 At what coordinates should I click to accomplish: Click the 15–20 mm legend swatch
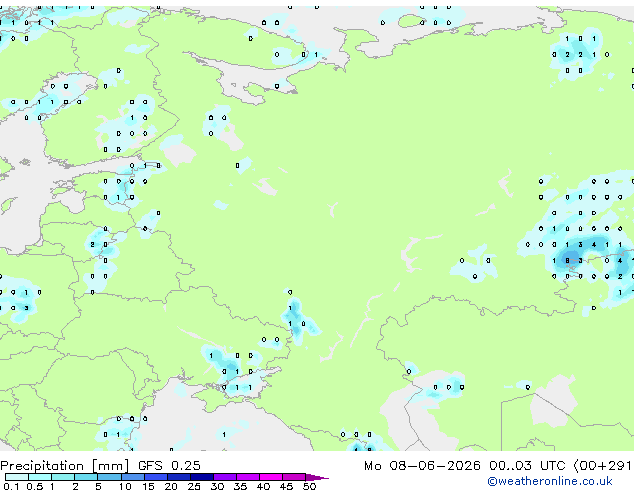(x=156, y=477)
